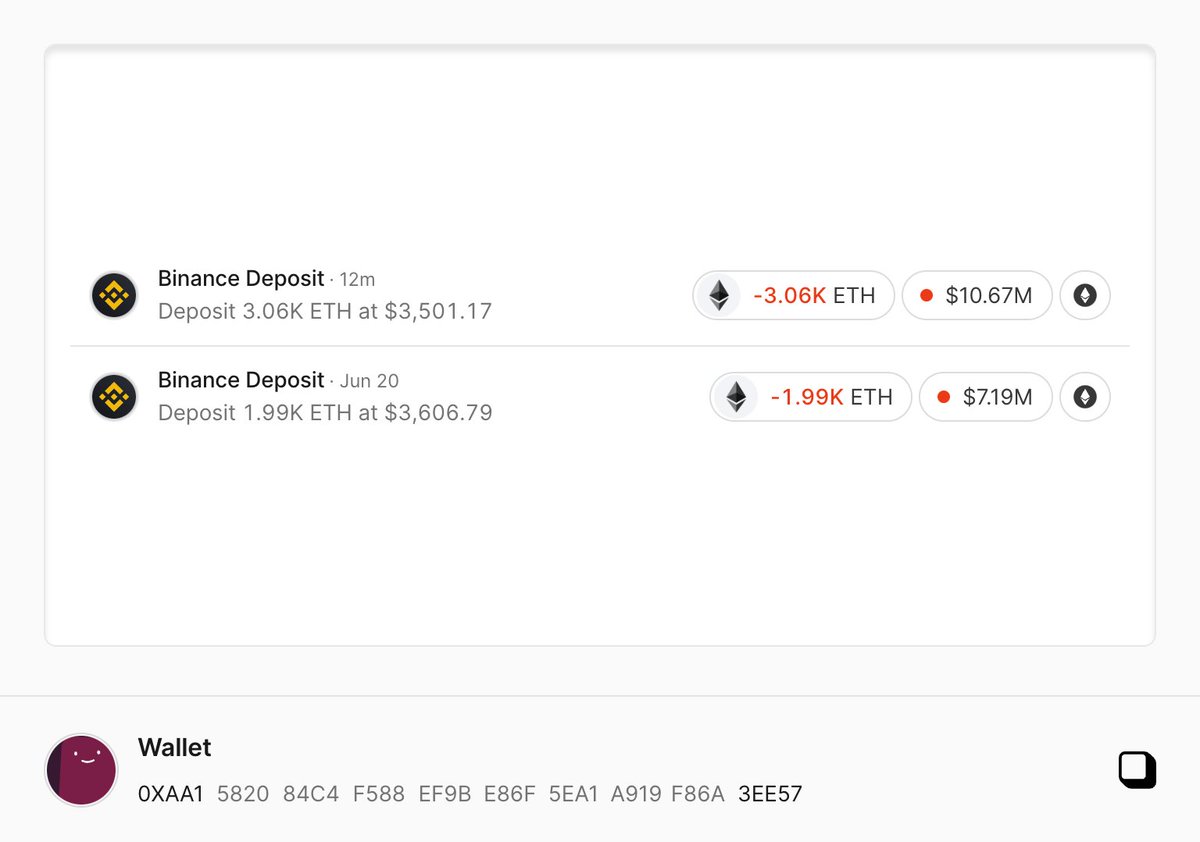1200x842 pixels.
Task: Click the Wallet label heading
Action: click(175, 747)
